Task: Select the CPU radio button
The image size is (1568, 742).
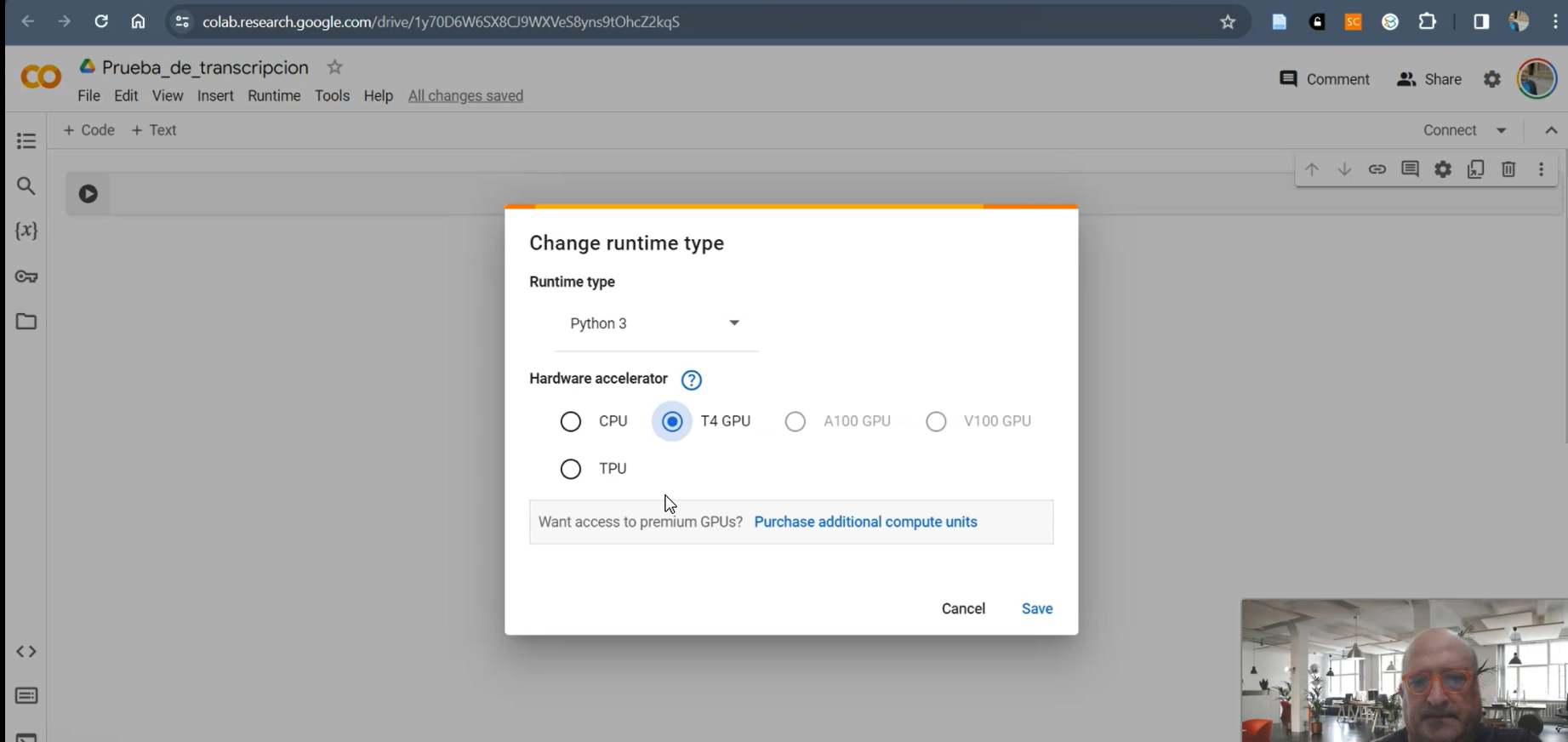Action: point(570,421)
